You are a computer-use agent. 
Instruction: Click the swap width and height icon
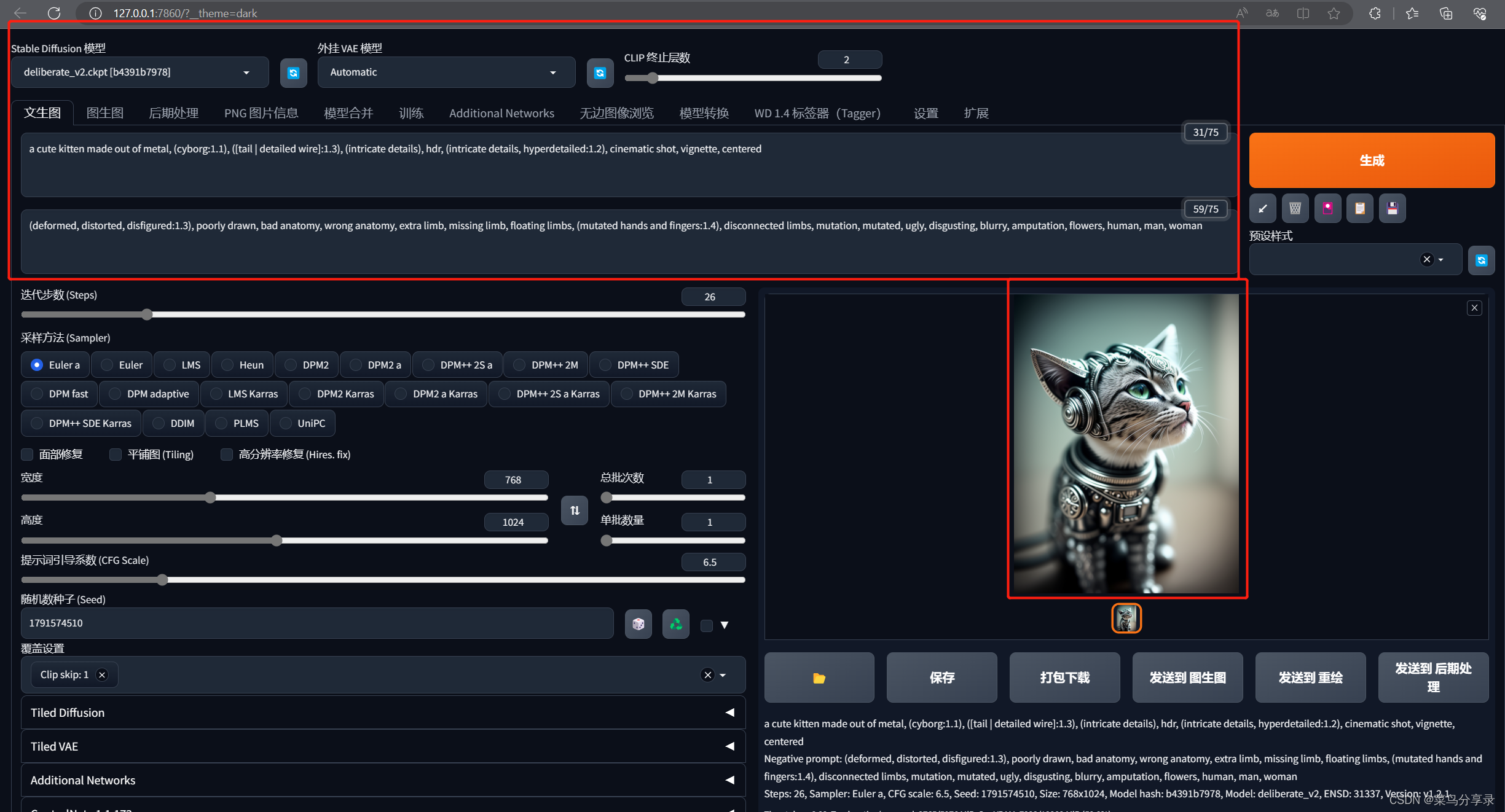[574, 510]
